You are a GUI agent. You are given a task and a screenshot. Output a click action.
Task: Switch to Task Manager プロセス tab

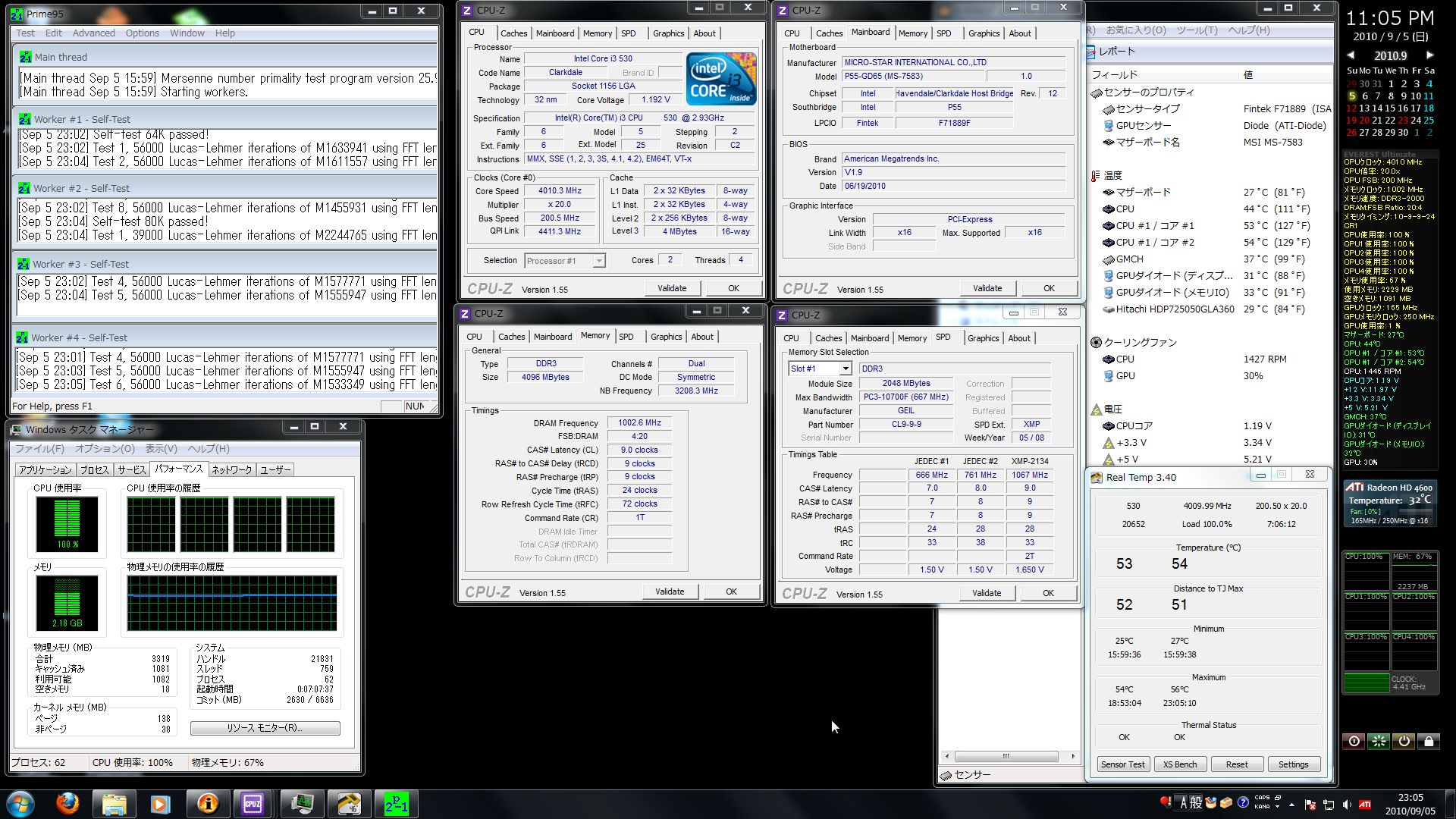click(94, 470)
